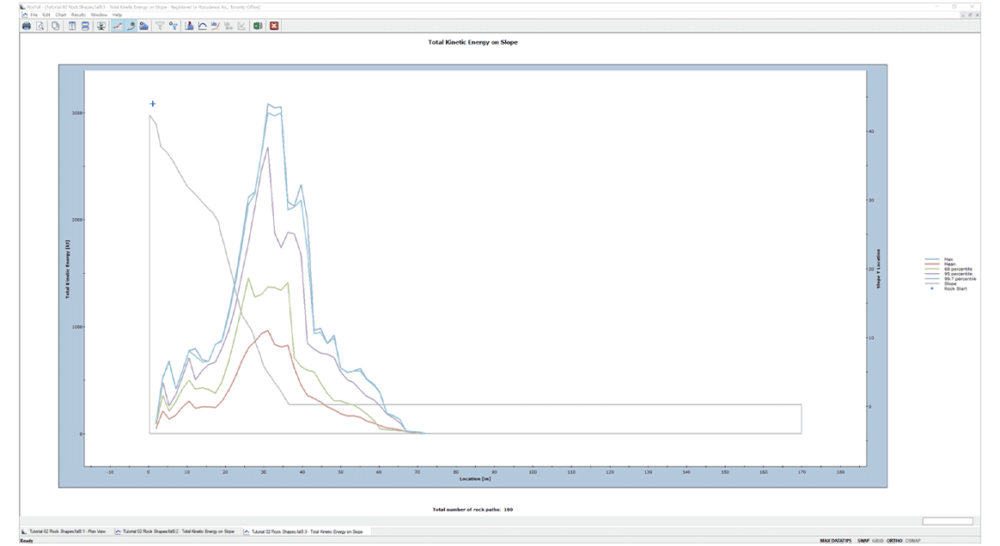Toggle GRID in the status bar

(x=878, y=541)
